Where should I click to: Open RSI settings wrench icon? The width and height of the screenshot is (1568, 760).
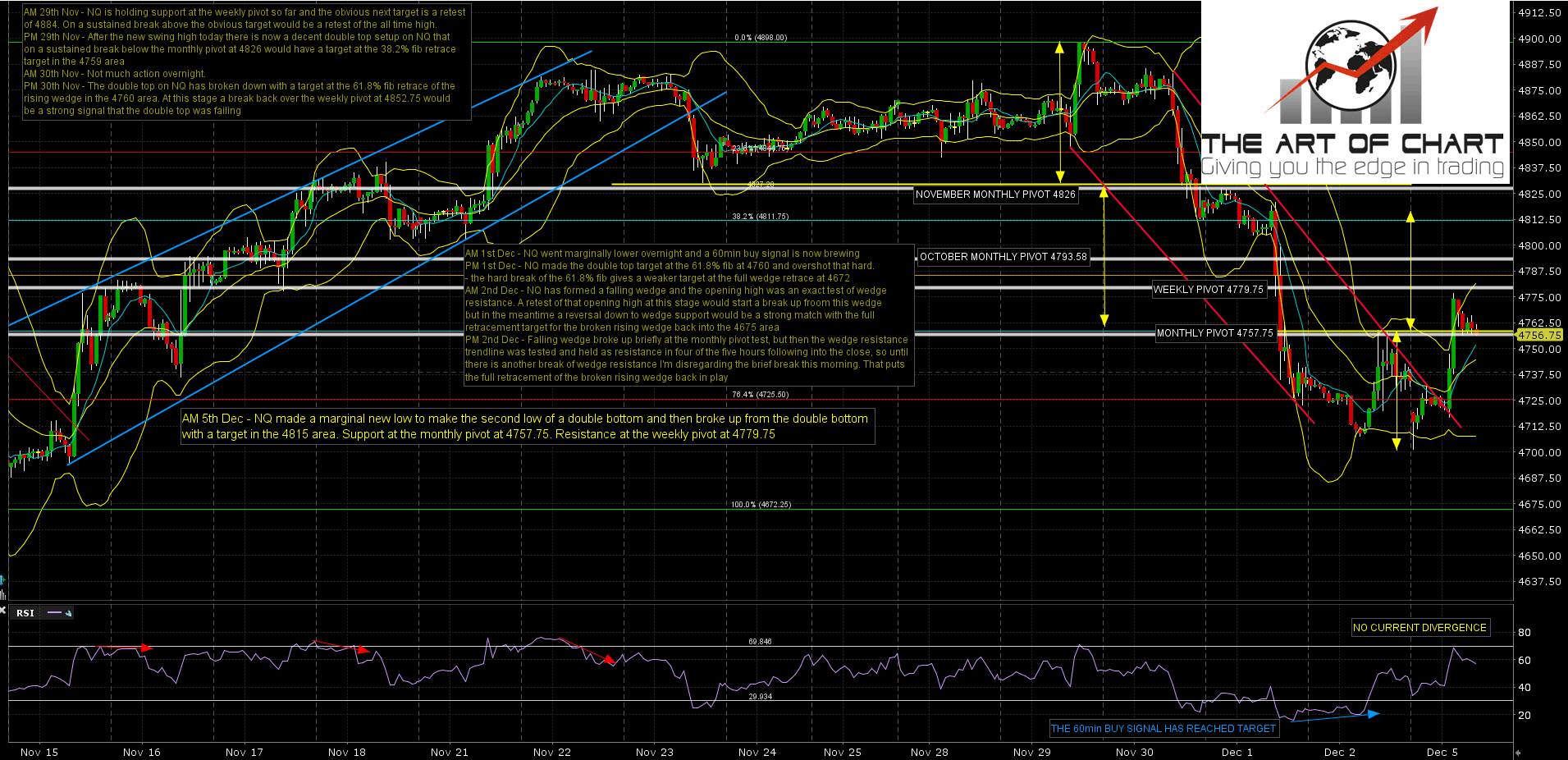69,613
